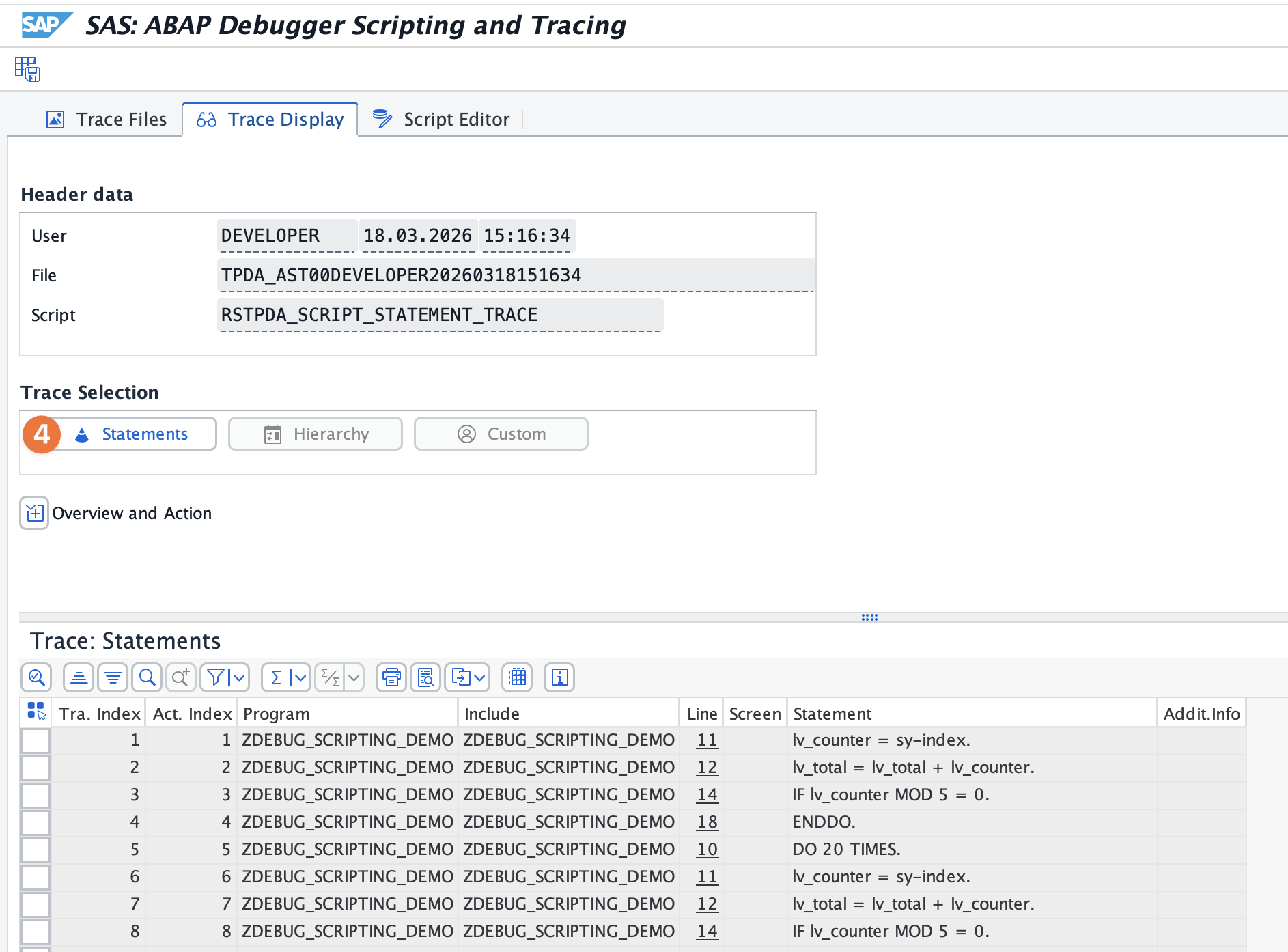This screenshot has width=1288, height=952.
Task: Click the Addit.Info column header
Action: (1202, 714)
